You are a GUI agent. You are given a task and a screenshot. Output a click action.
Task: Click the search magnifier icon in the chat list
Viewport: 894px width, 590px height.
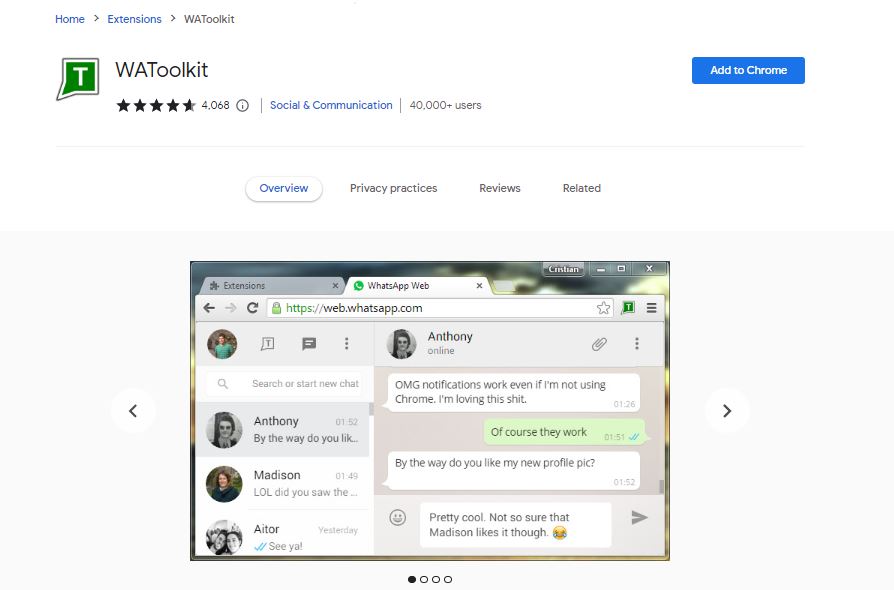point(223,384)
